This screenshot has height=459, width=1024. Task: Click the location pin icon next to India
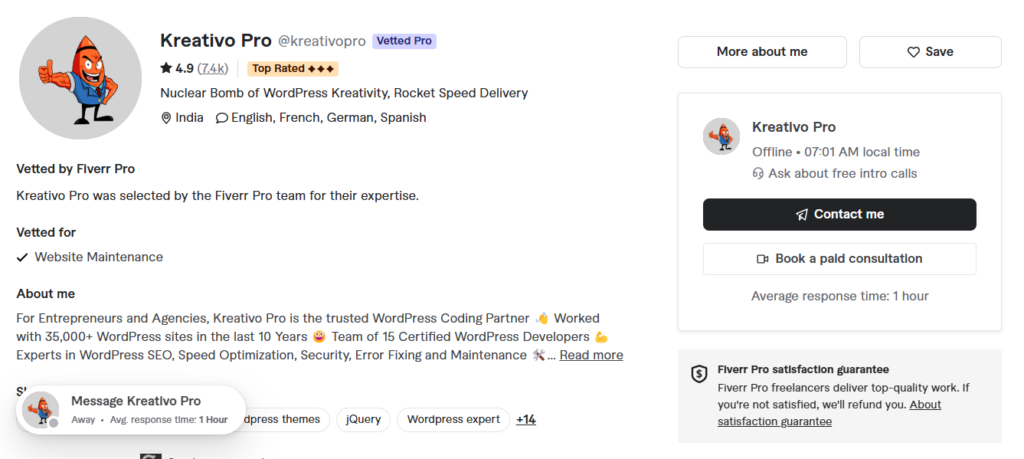(x=166, y=118)
